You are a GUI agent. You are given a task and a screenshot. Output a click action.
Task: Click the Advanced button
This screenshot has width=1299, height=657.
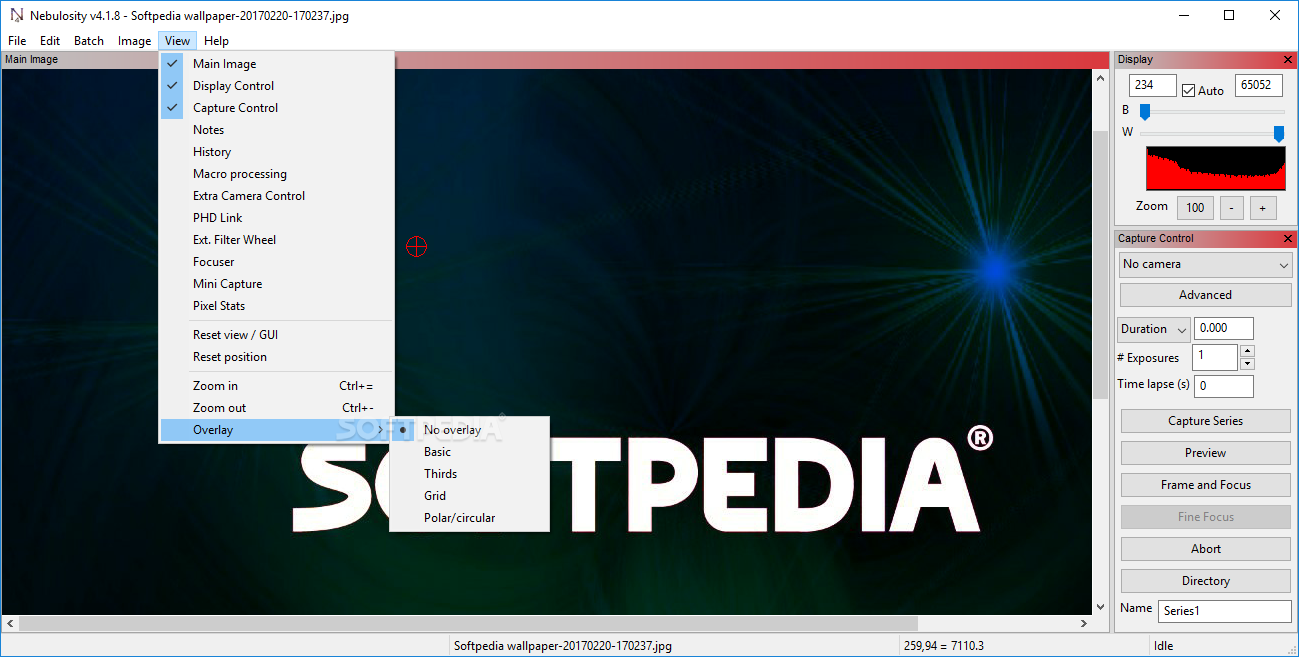[x=1205, y=295]
